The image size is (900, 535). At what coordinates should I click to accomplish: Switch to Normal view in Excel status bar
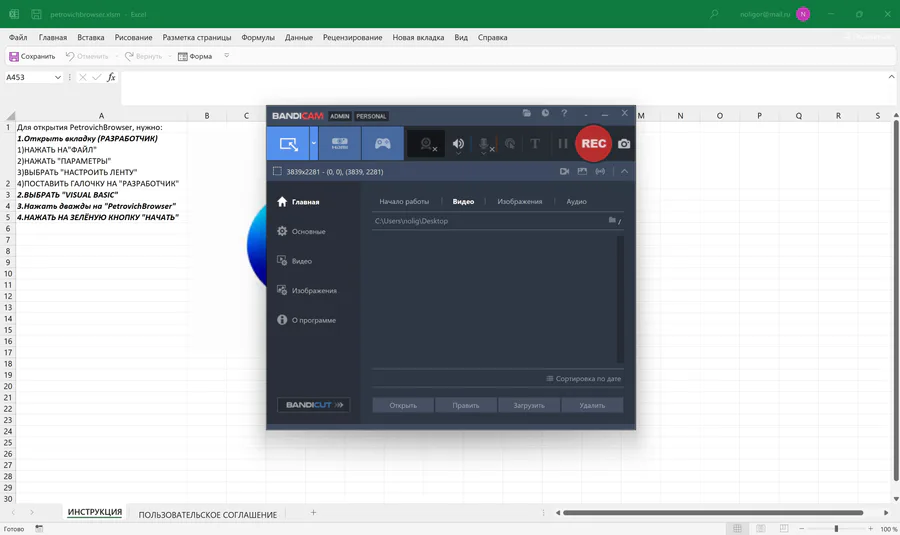pos(738,529)
